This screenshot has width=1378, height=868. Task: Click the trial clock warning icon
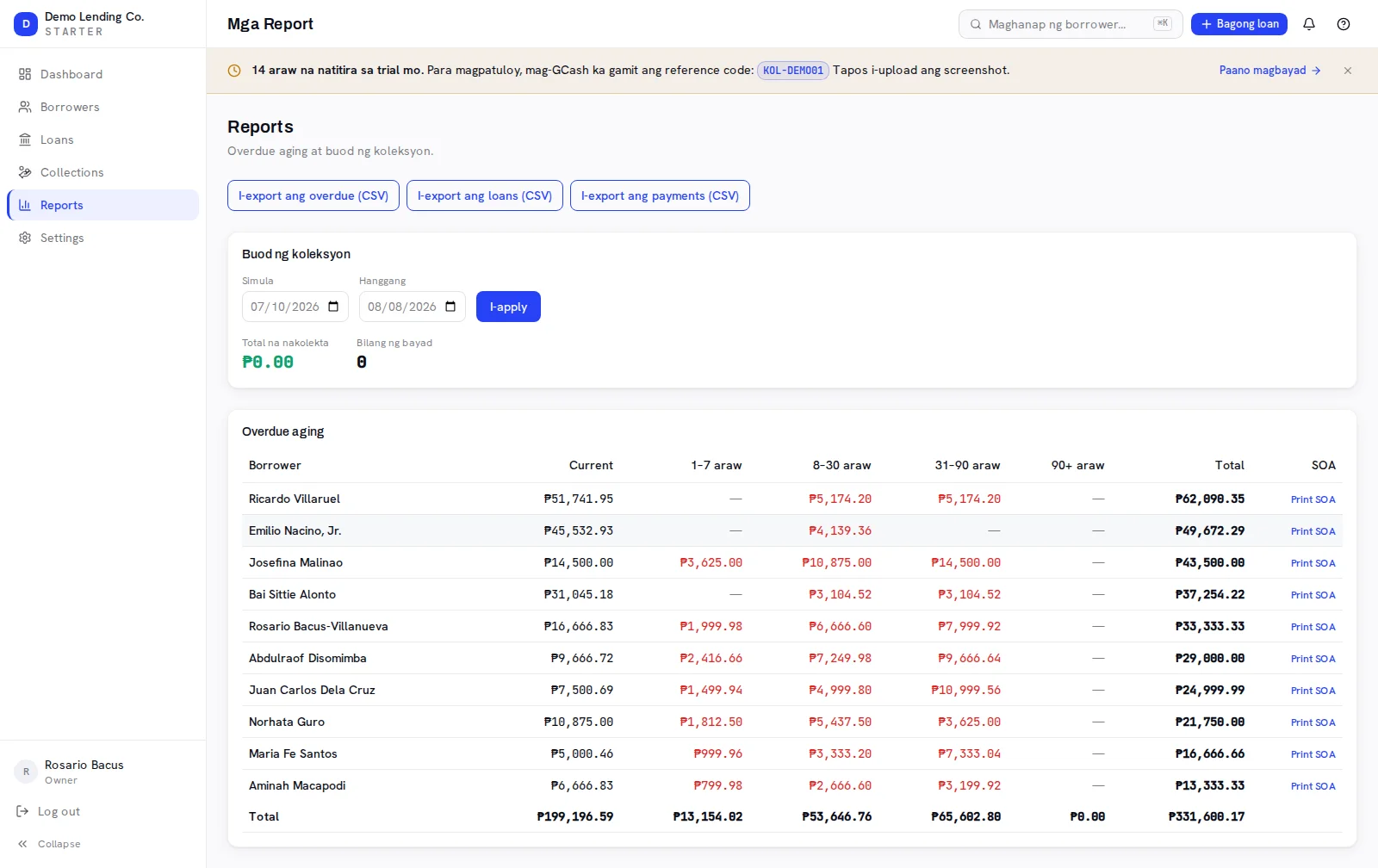[234, 71]
